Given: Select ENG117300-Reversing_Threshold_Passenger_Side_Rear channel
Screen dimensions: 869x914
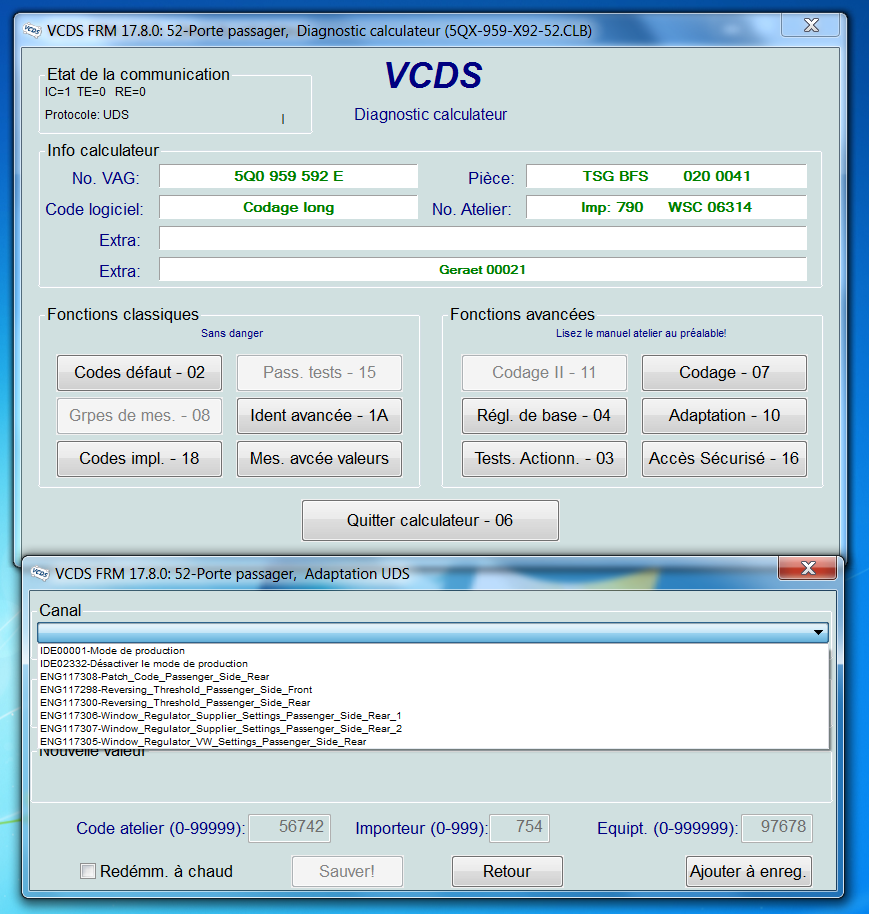Looking at the screenshot, I should tap(175, 703).
